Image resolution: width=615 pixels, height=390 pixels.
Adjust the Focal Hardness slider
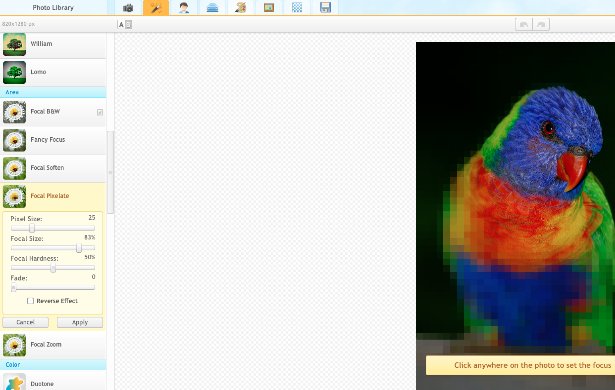point(53,268)
